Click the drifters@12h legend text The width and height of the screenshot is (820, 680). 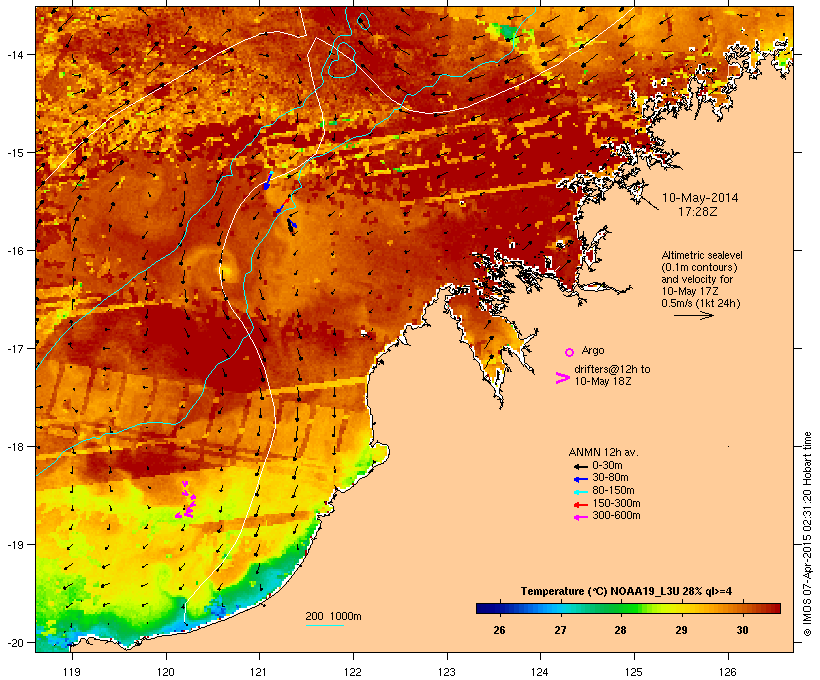click(x=612, y=375)
